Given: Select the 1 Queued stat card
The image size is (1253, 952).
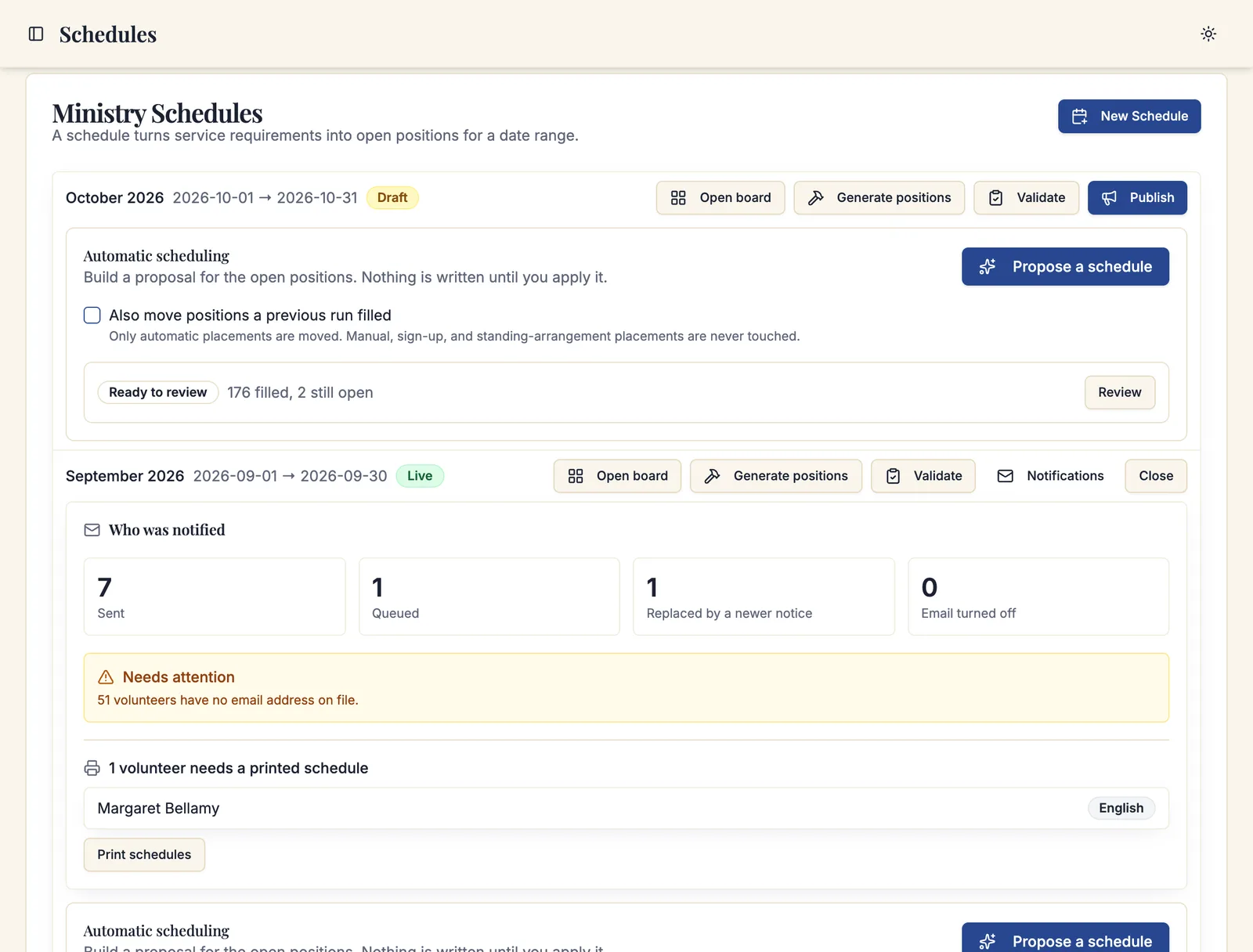Looking at the screenshot, I should pyautogui.click(x=489, y=597).
